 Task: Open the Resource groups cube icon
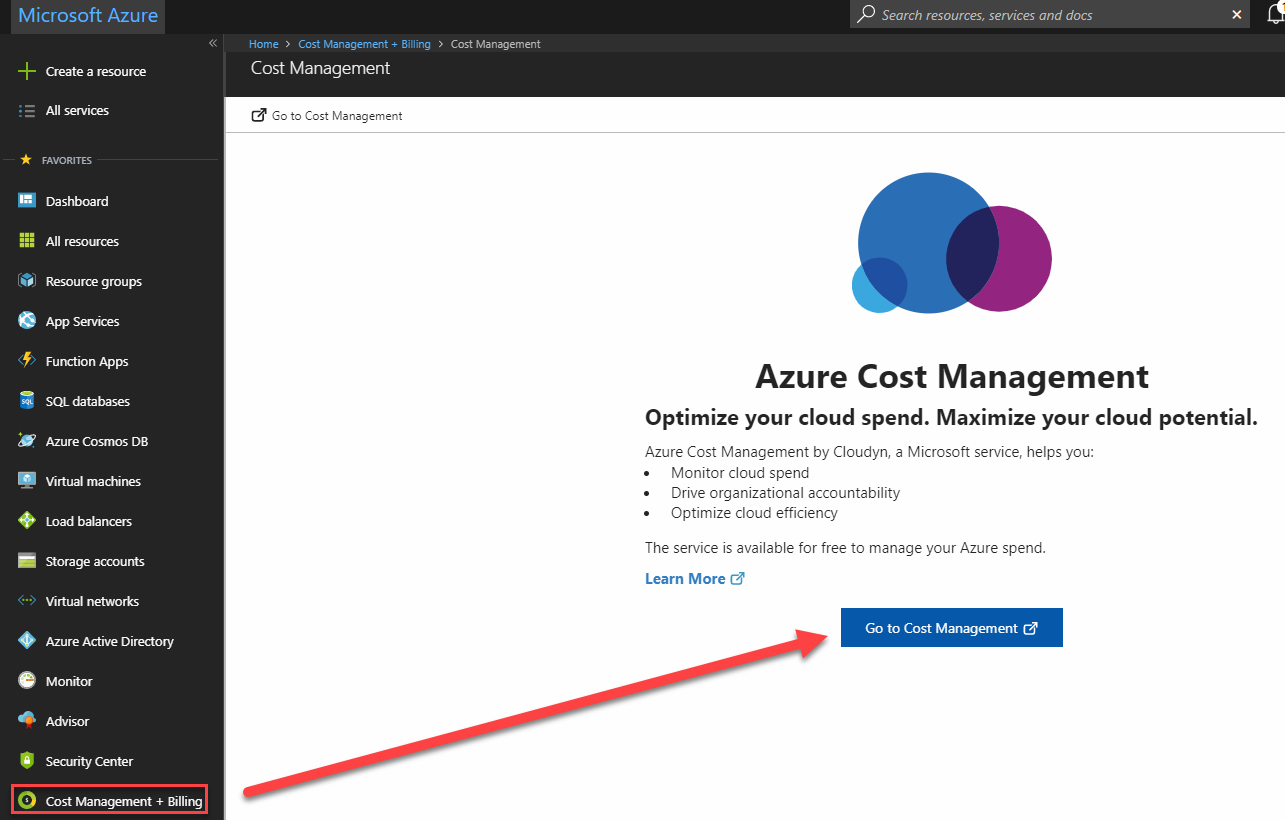(27, 281)
